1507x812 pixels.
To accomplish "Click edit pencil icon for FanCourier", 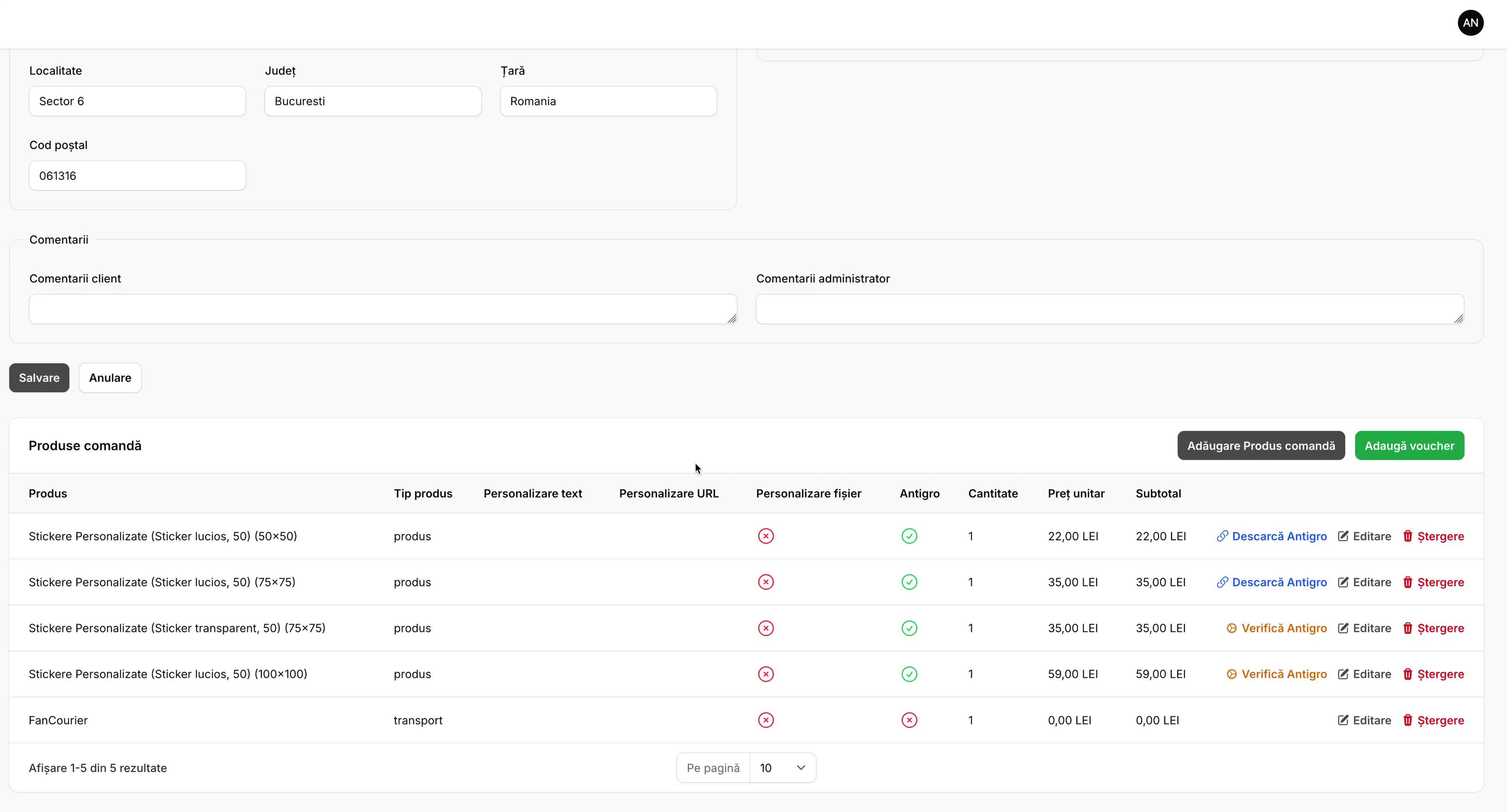I will pos(1343,720).
